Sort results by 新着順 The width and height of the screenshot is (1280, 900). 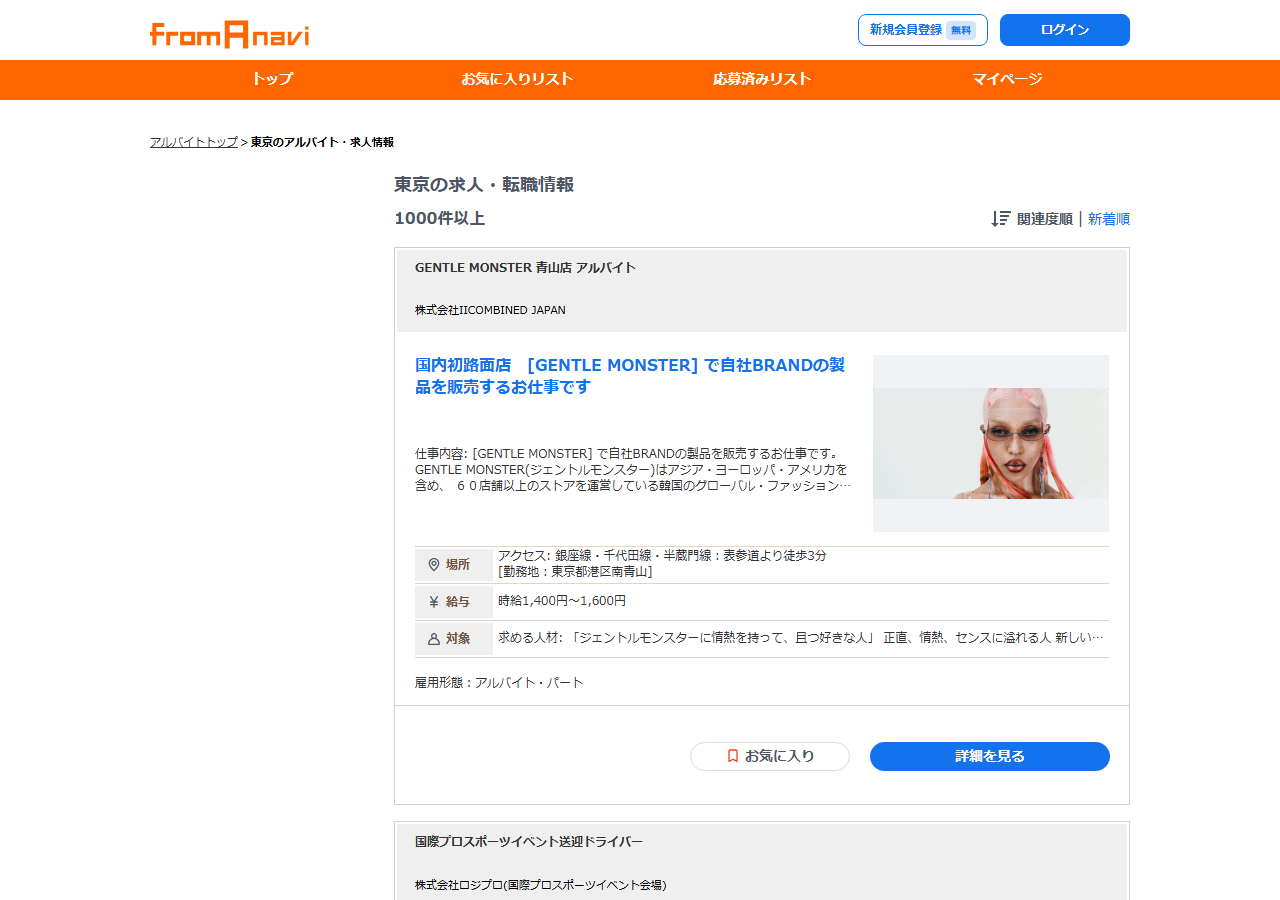(x=1109, y=219)
